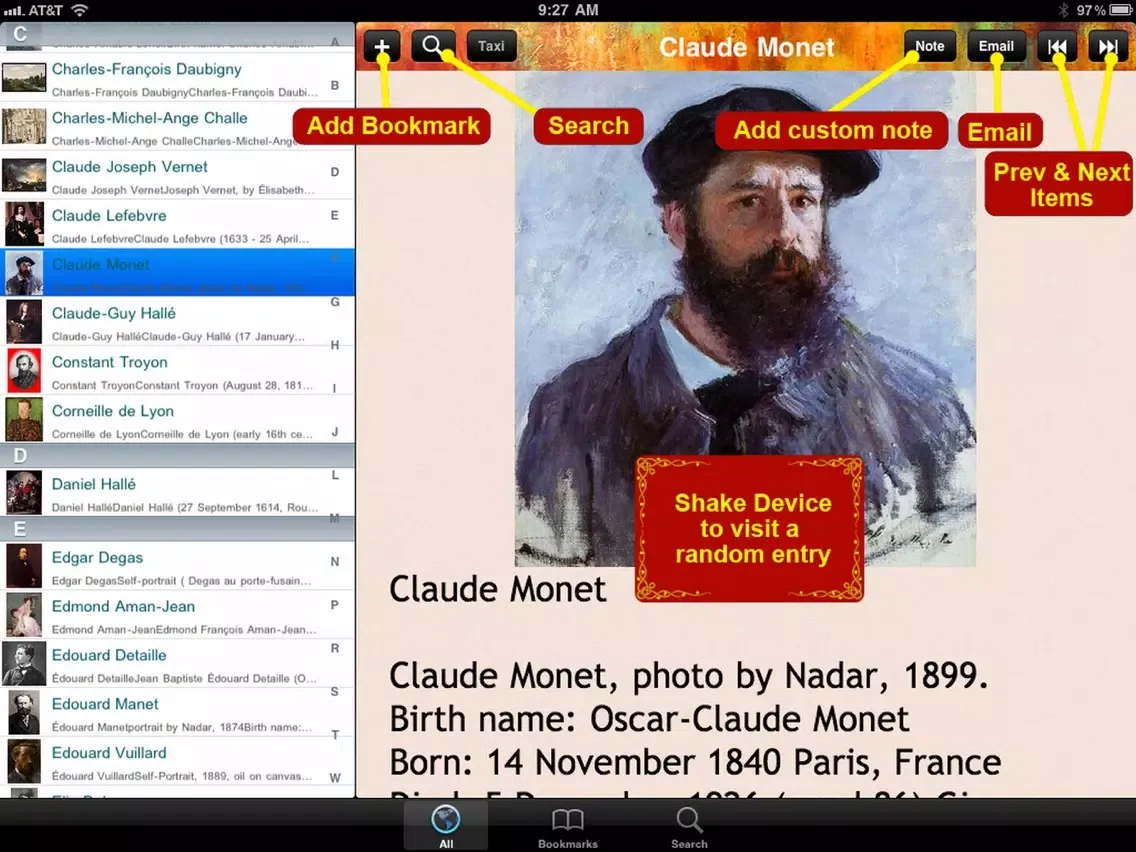This screenshot has width=1136, height=852.
Task: Jump to letter L in index
Action: pyautogui.click(x=335, y=475)
